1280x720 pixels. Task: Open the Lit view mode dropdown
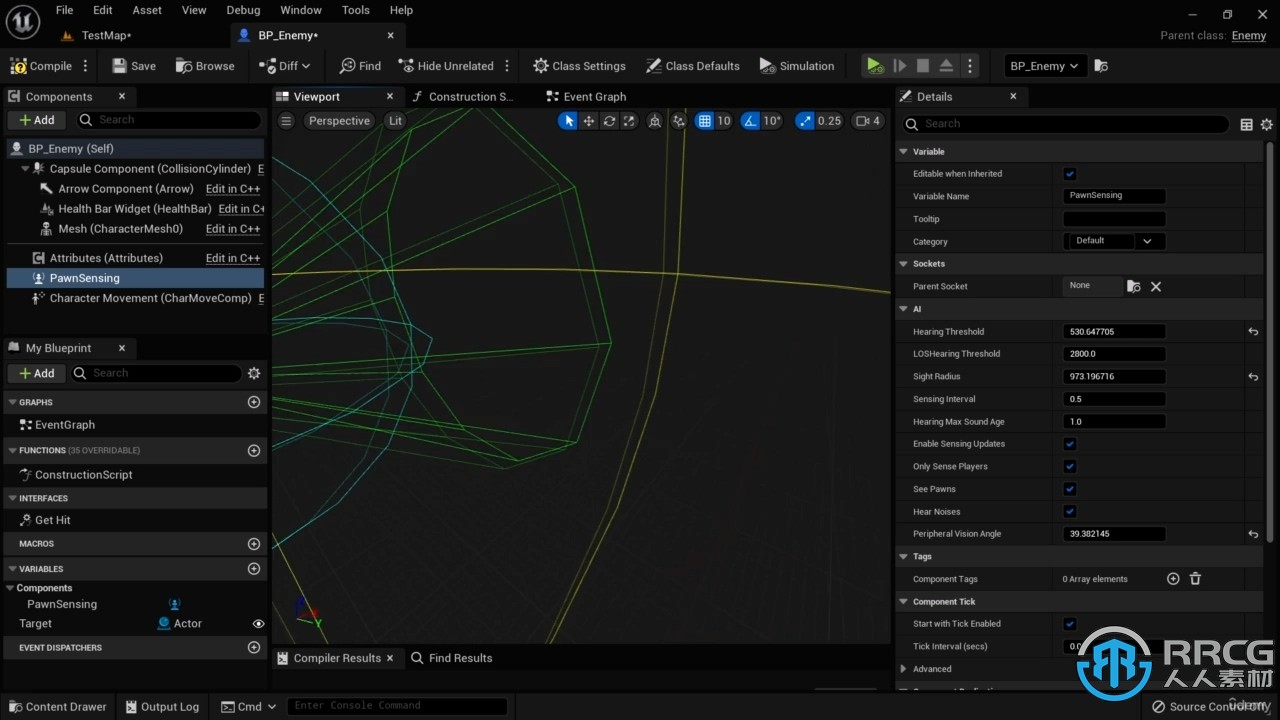coord(395,121)
